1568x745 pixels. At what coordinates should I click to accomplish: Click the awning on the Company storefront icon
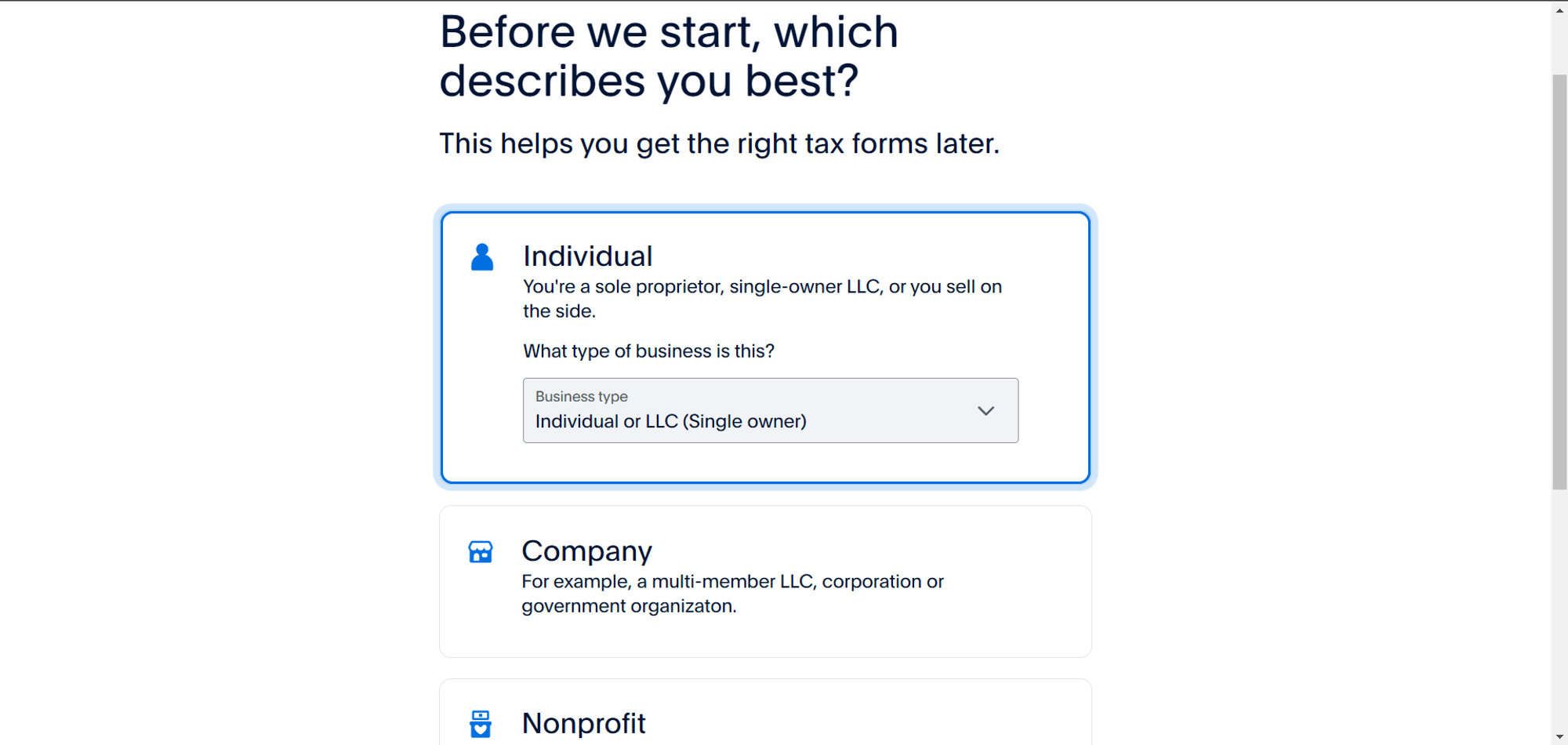pos(480,546)
